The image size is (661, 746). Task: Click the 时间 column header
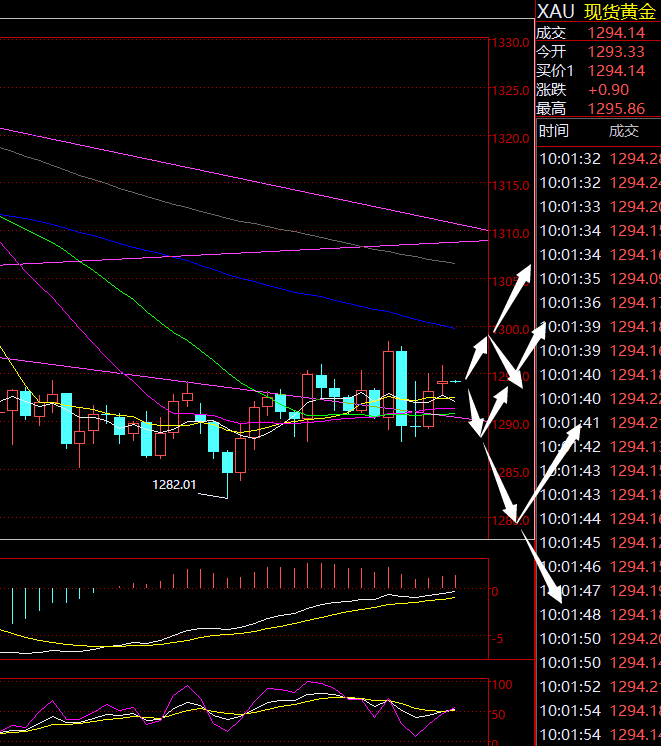(554, 131)
